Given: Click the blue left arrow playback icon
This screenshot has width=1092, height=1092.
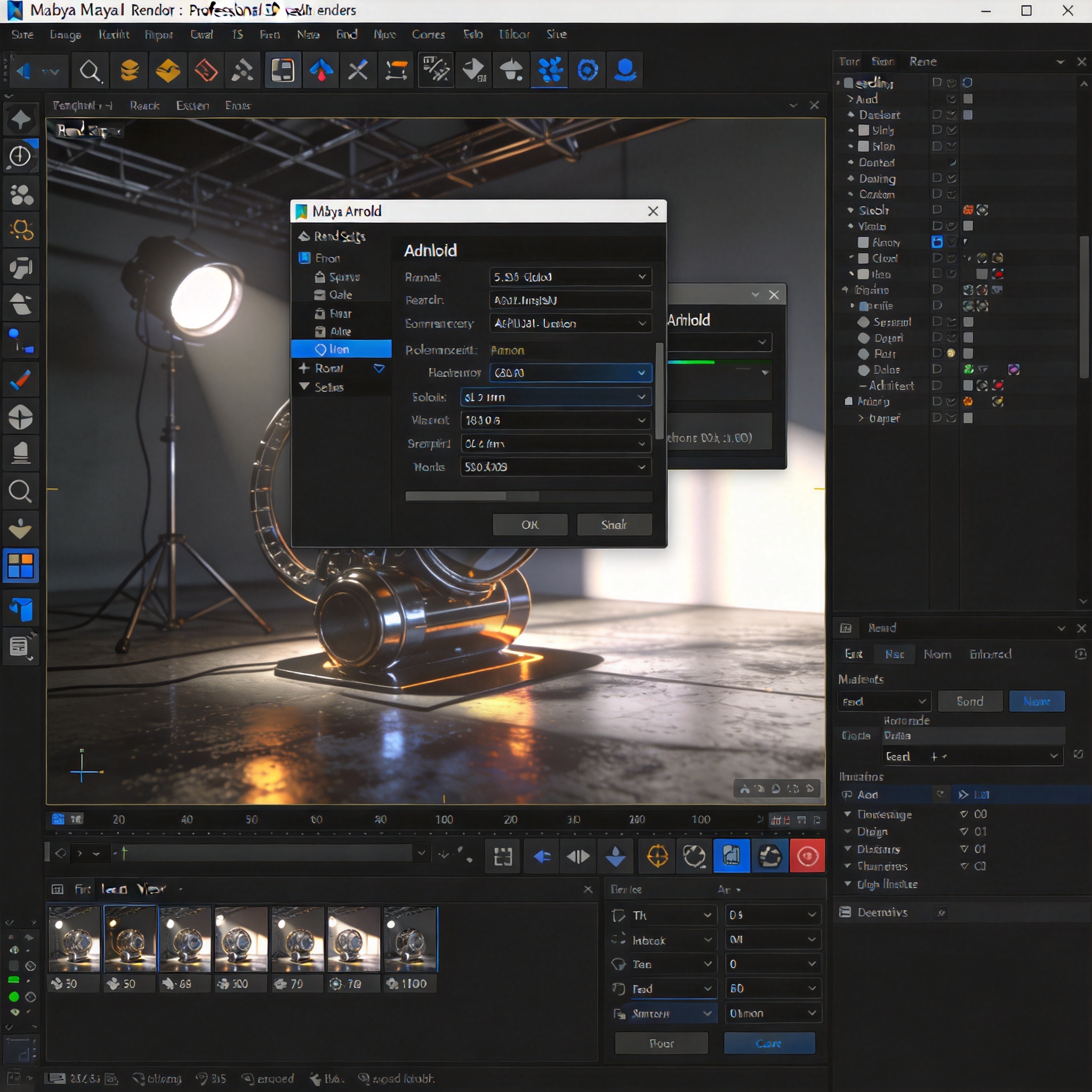Looking at the screenshot, I should tap(542, 856).
